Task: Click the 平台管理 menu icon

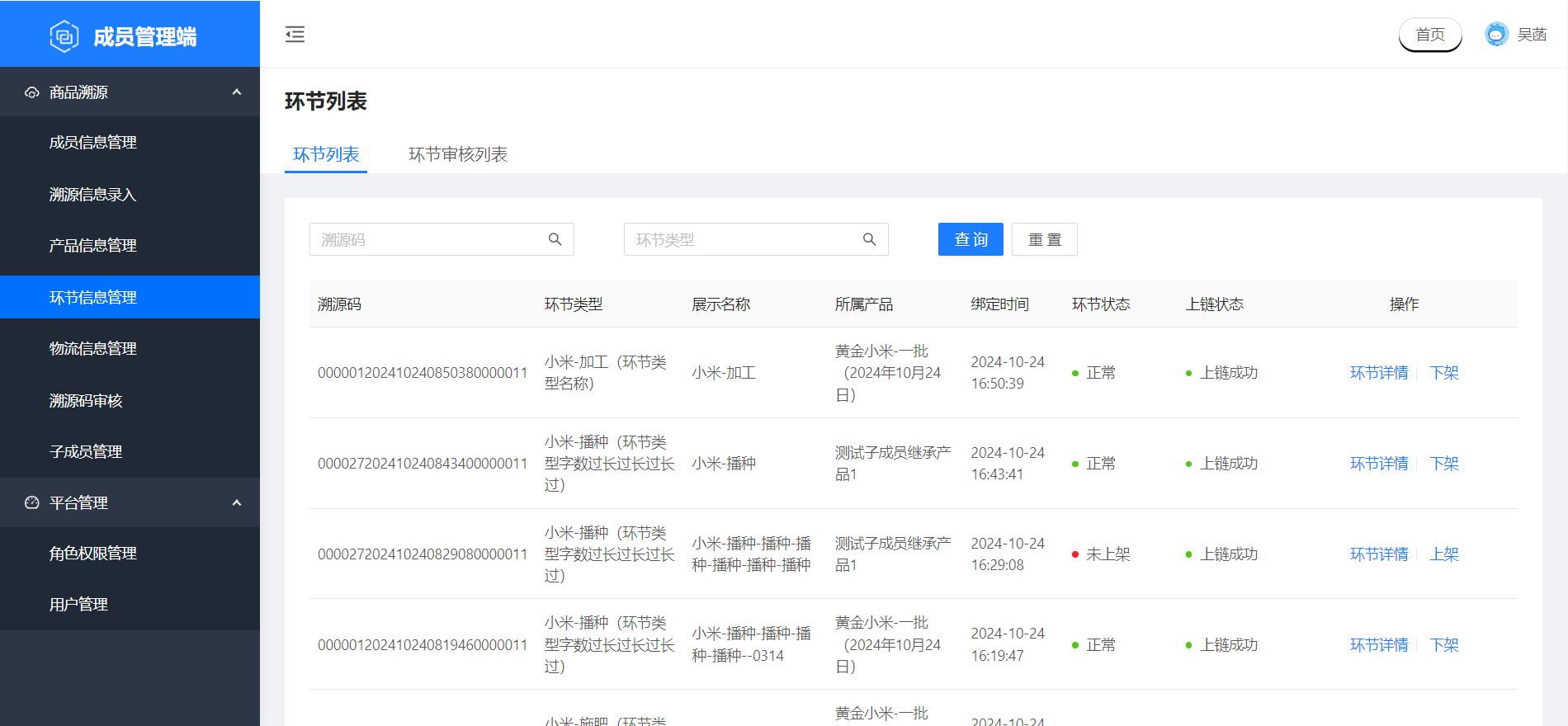Action: (32, 502)
